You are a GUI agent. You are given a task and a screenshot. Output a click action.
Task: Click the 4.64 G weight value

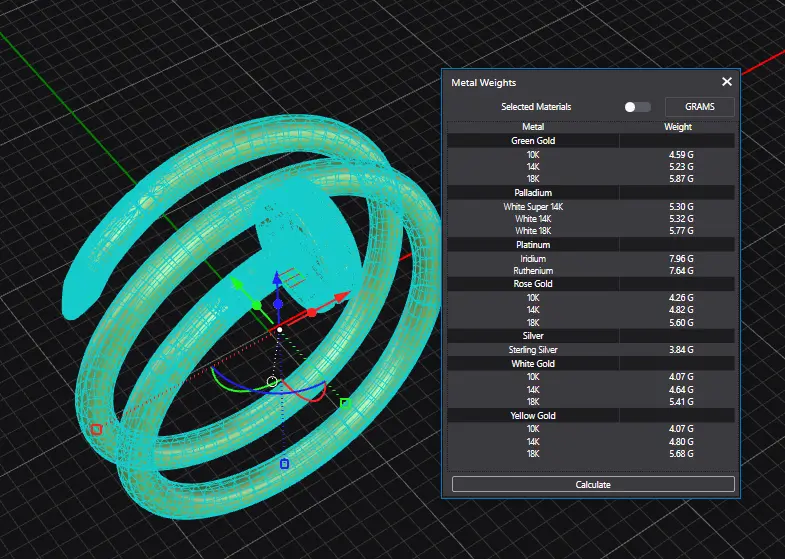coord(681,389)
